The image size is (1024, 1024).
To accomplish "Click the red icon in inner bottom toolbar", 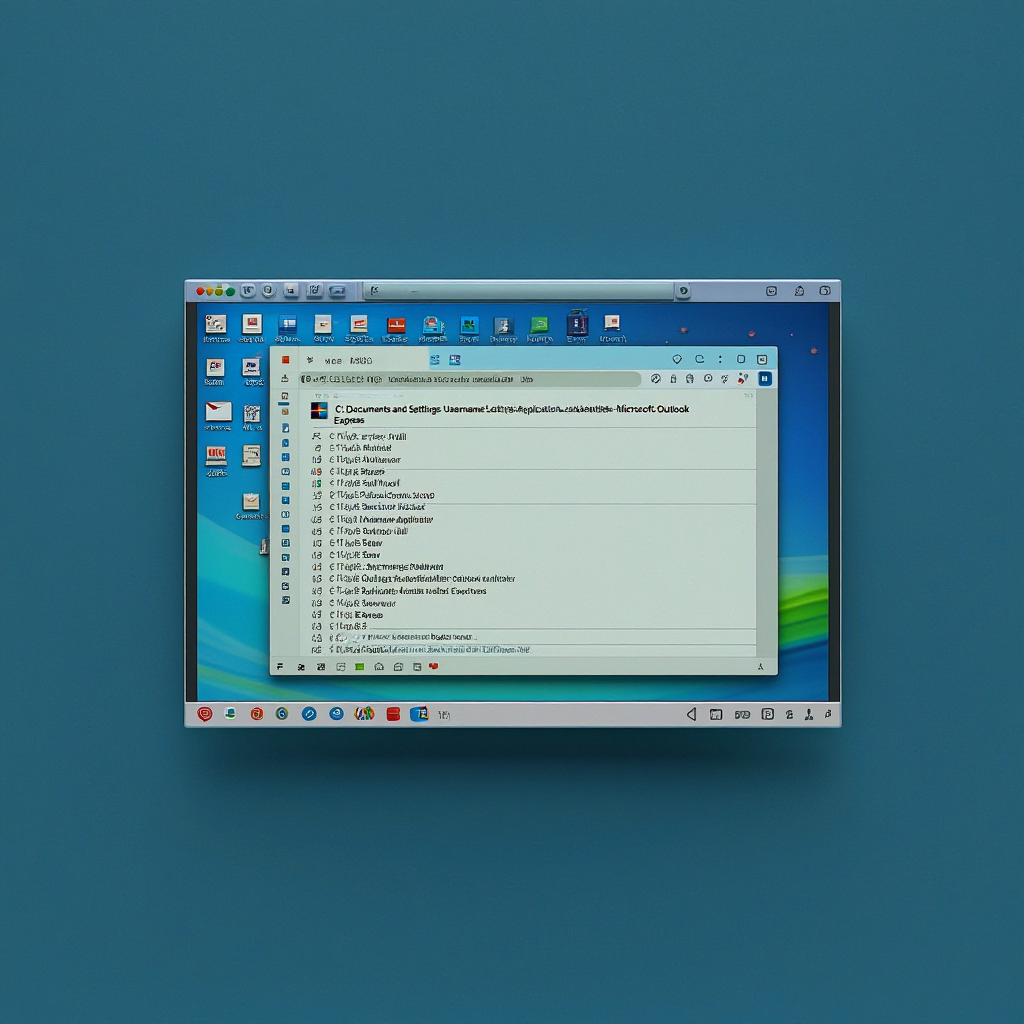I will [434, 666].
